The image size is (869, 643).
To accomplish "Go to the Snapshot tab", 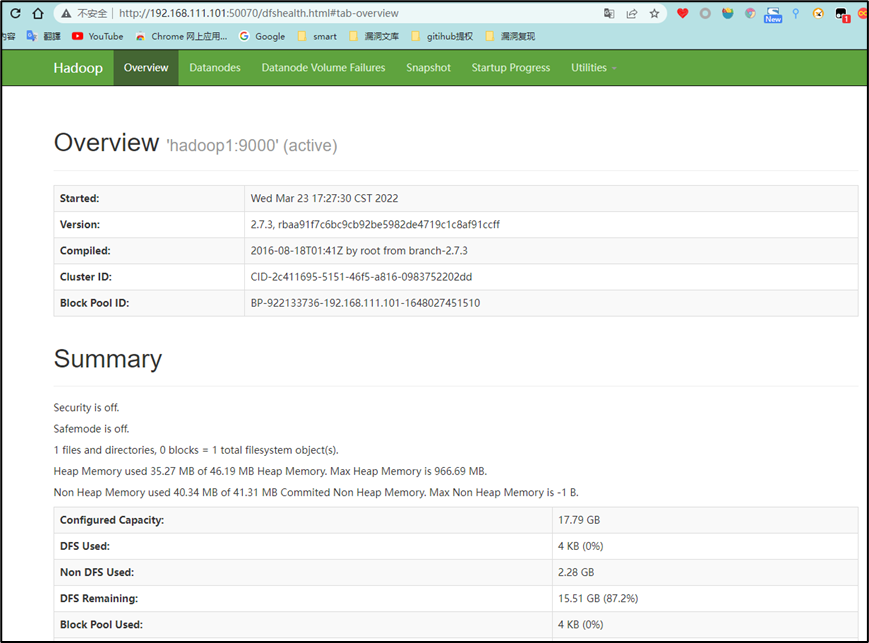I will (x=428, y=68).
